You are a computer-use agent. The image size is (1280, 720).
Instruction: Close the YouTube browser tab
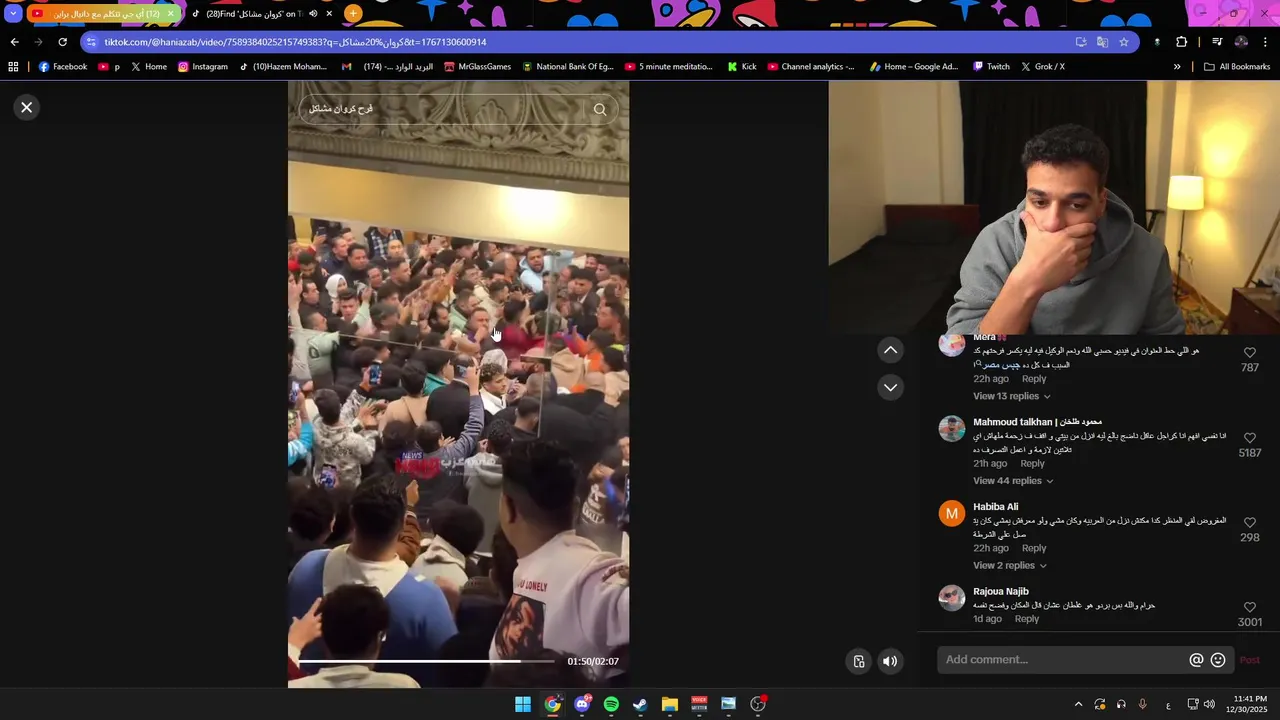[170, 14]
